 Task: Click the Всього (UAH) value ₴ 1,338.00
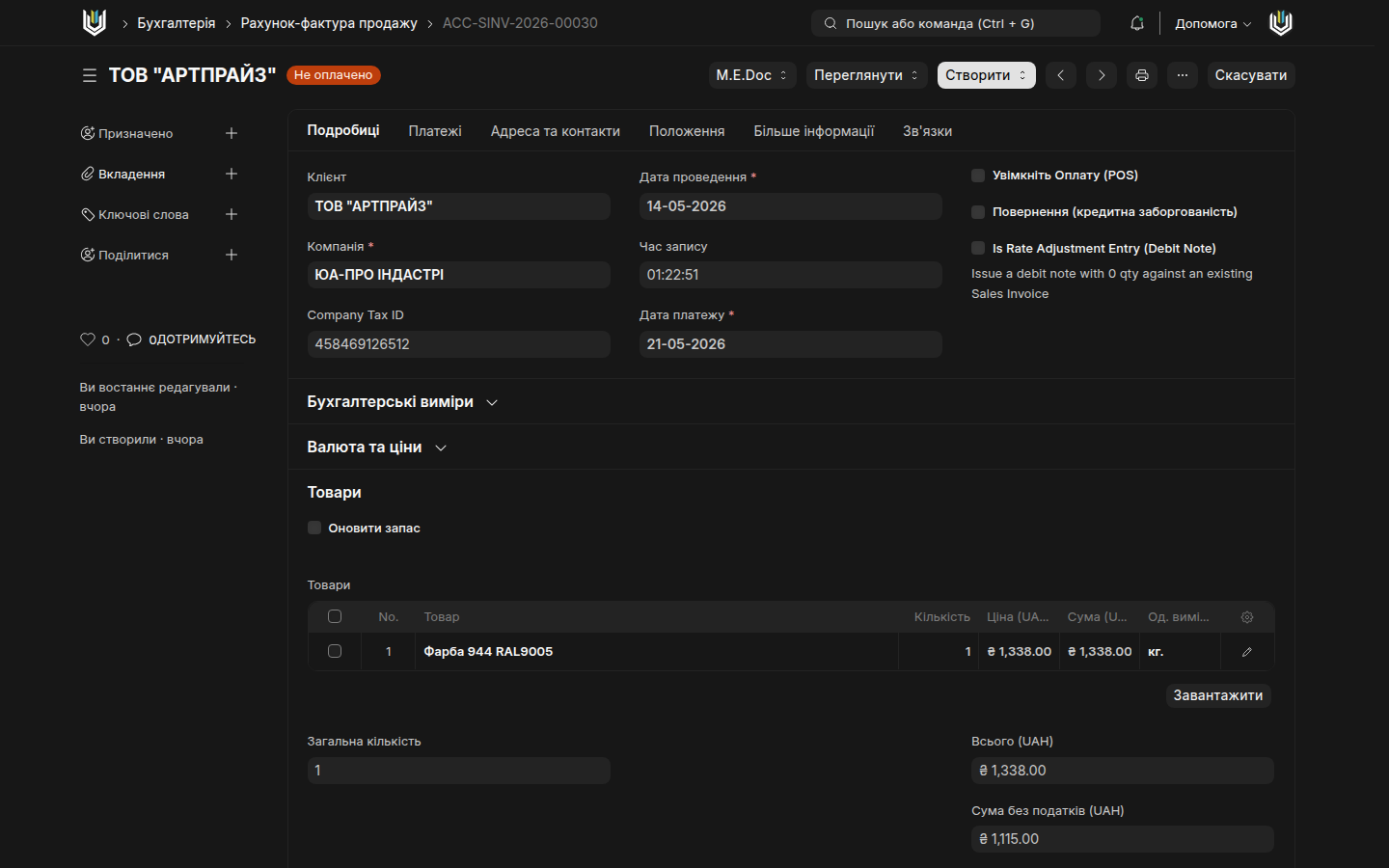(x=1123, y=771)
